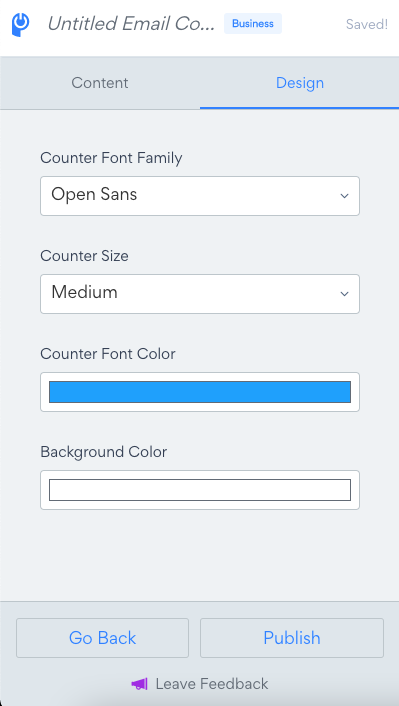Open the white Background Color swatch
This screenshot has width=399, height=706.
[x=200, y=490]
